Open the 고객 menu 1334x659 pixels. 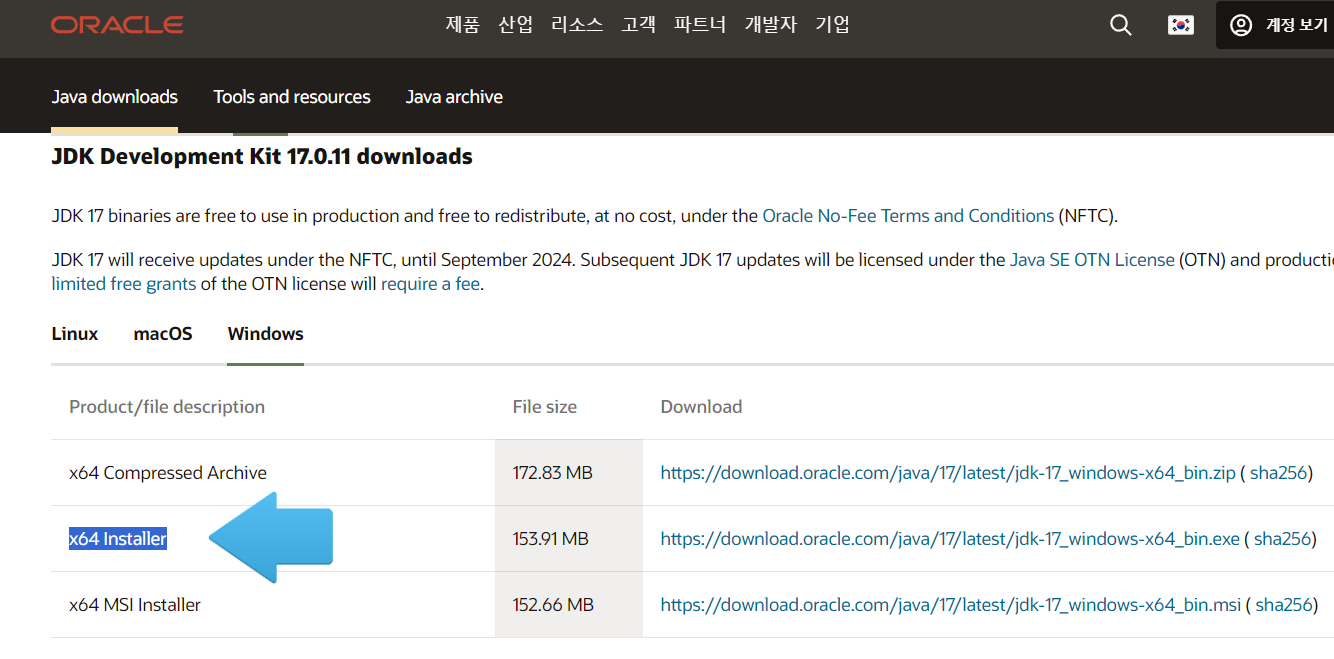point(639,25)
